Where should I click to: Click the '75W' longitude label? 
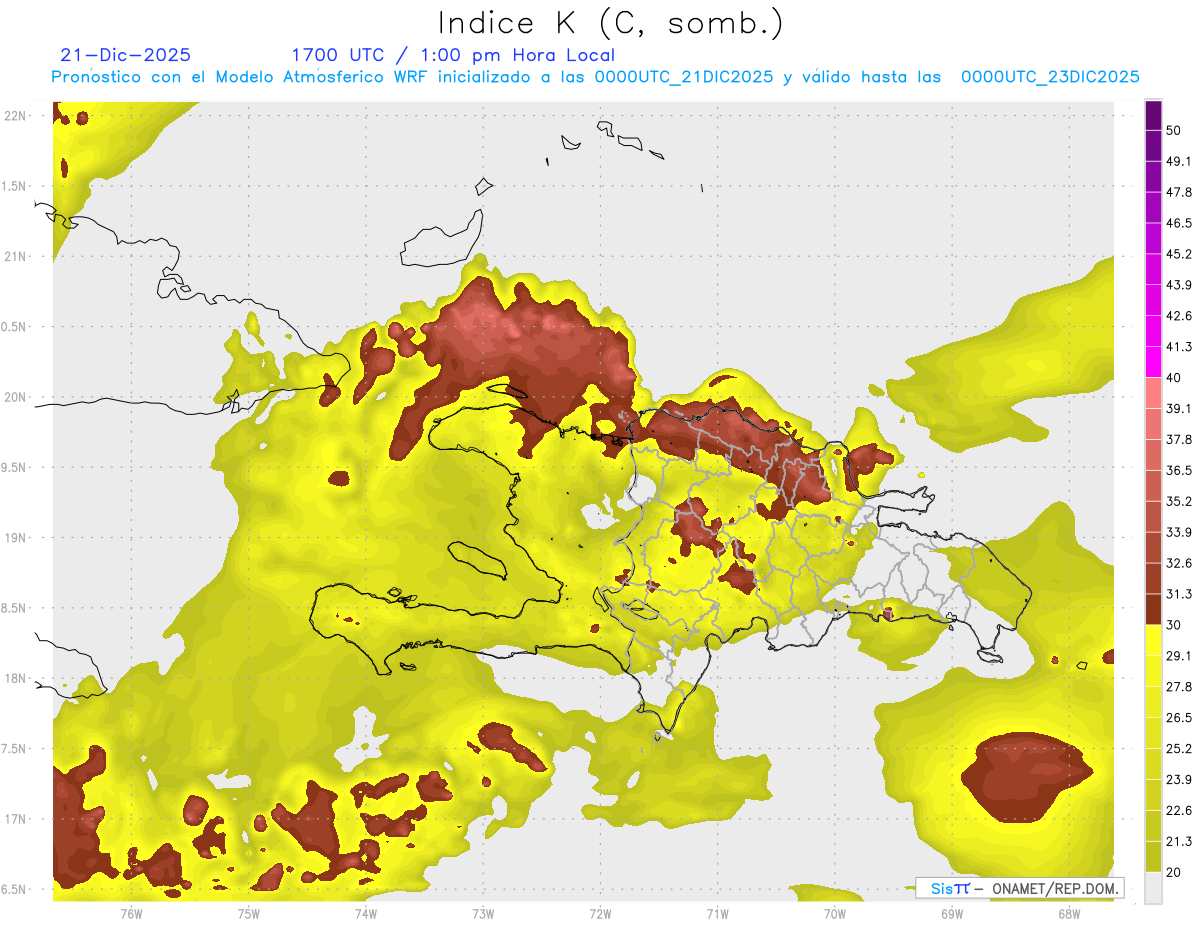coord(249,914)
